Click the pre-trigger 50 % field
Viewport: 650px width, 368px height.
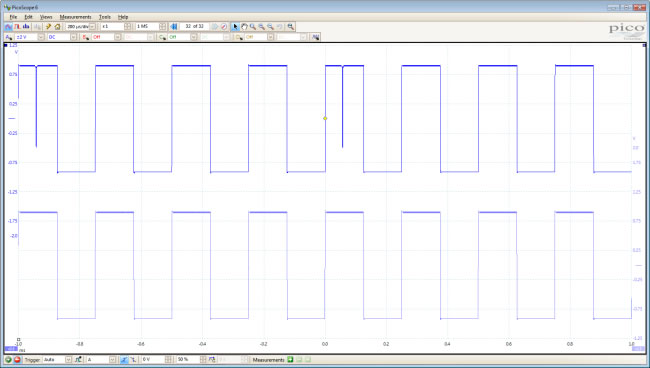click(188, 360)
